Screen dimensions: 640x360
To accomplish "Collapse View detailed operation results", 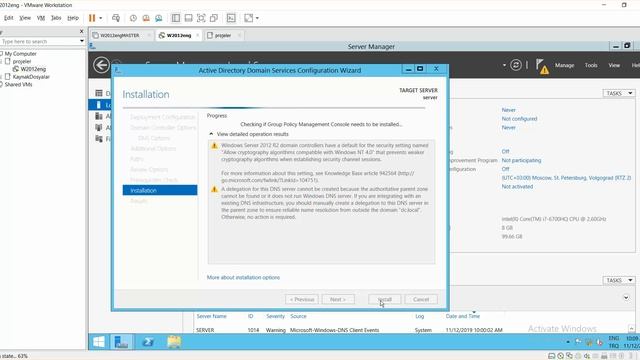I will [248, 134].
